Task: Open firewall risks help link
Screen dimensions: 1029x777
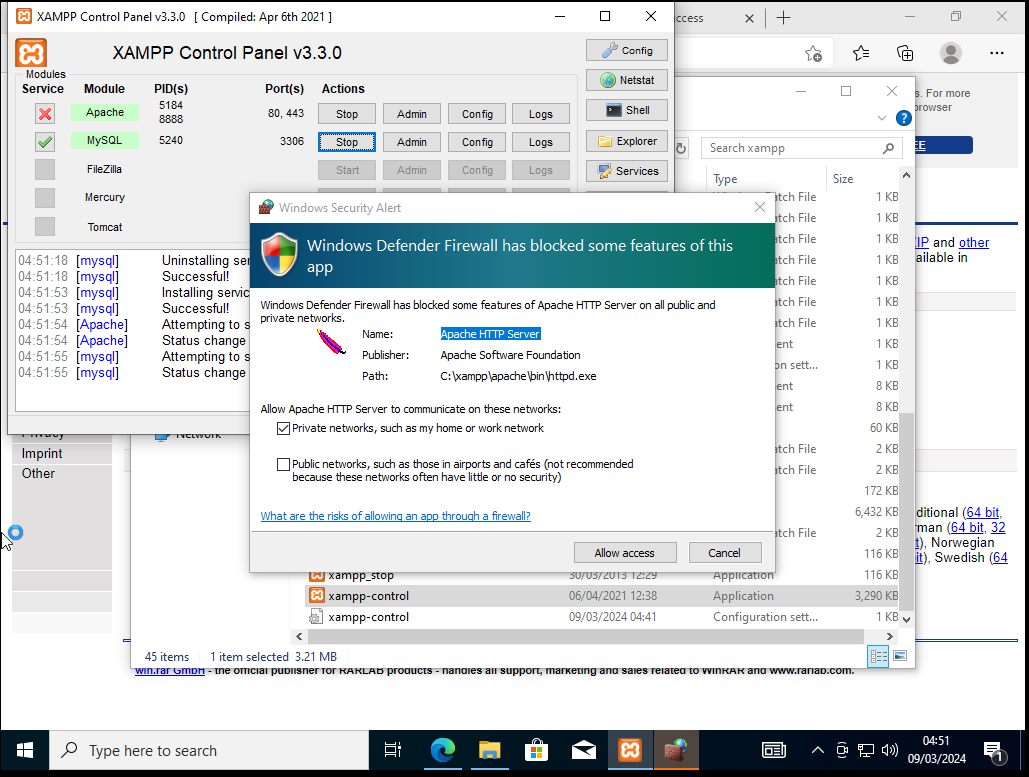Action: 395,516
